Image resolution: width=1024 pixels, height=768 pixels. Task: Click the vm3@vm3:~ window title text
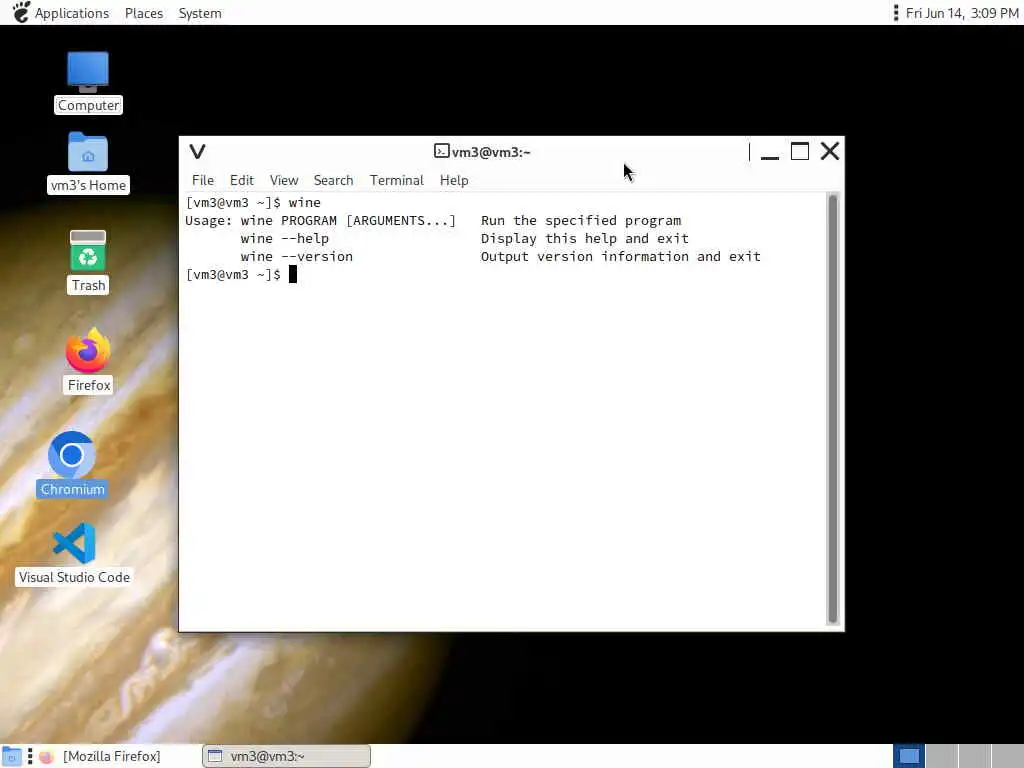[x=491, y=152]
